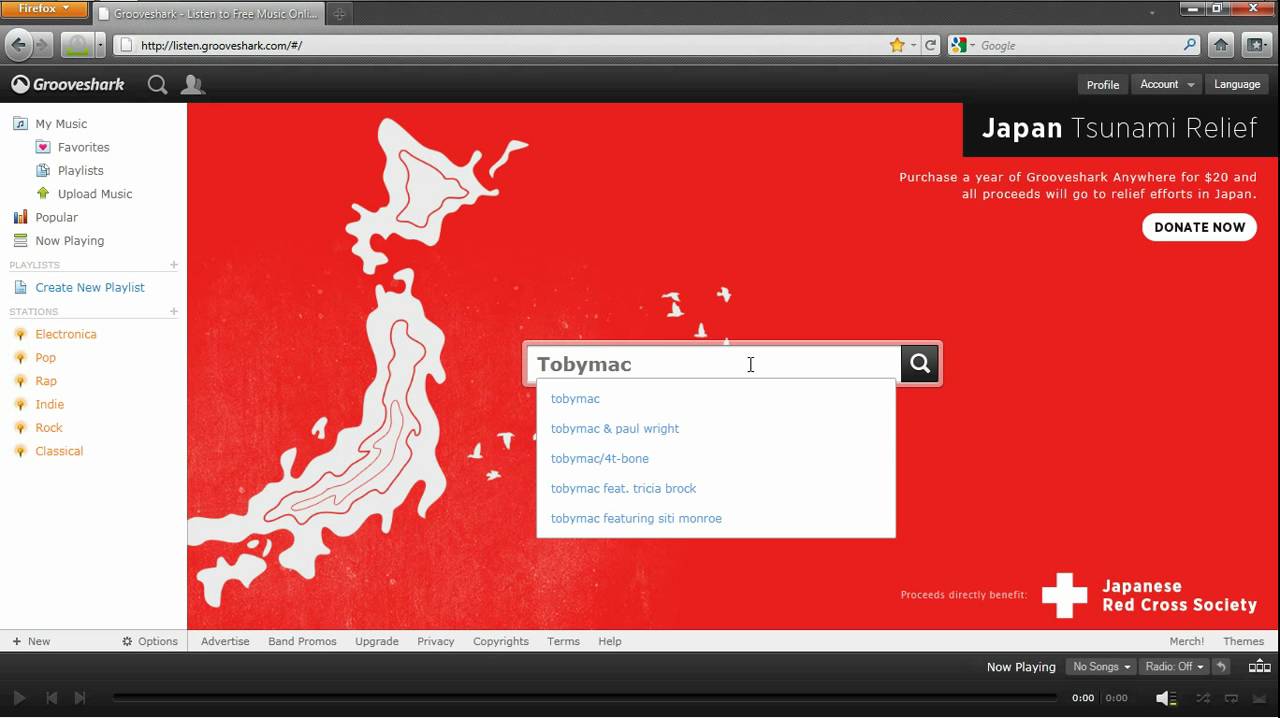Image resolution: width=1280 pixels, height=718 pixels.
Task: Open the New menu in sidebar footer
Action: tap(31, 642)
